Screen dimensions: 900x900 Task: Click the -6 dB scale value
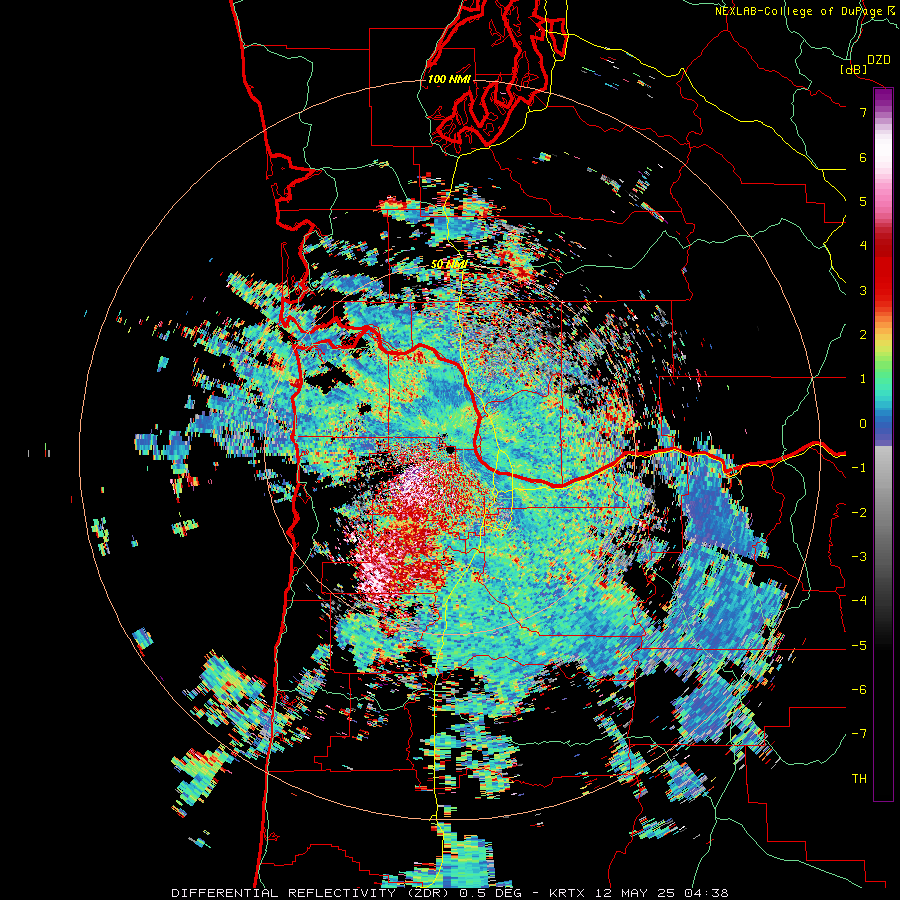(x=859, y=690)
